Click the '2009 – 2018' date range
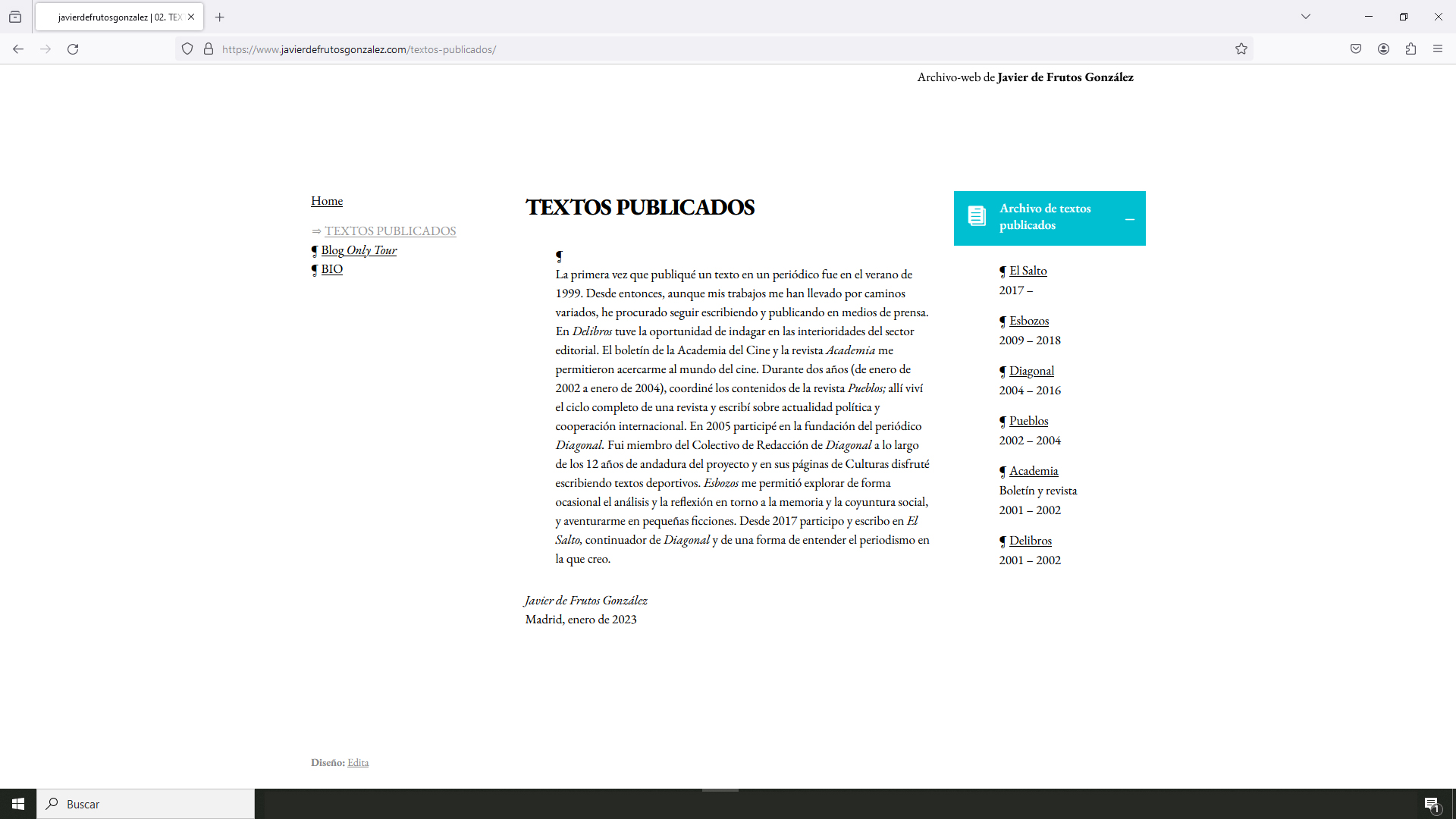1456x819 pixels. click(x=1030, y=340)
